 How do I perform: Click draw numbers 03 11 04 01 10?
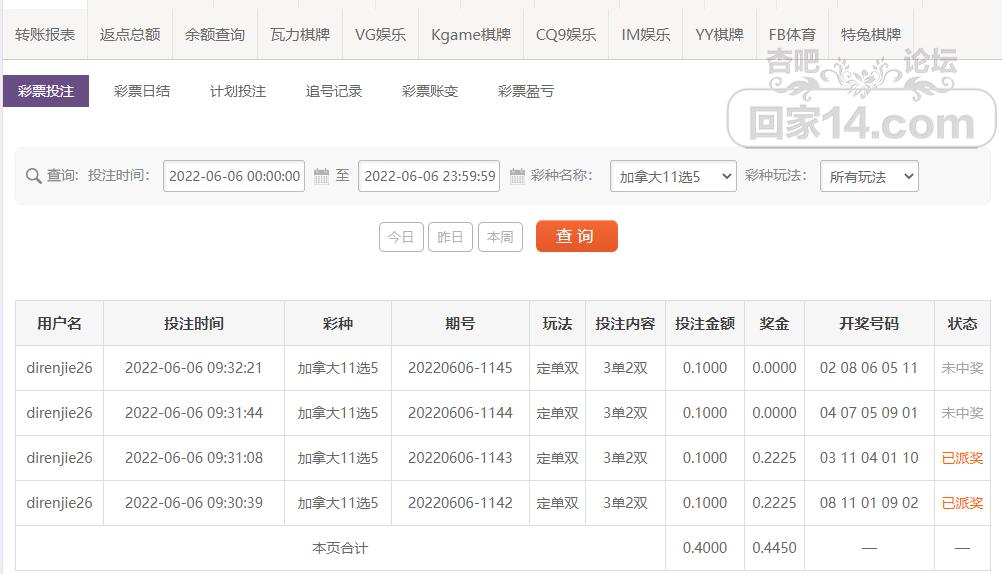pyautogui.click(x=869, y=458)
